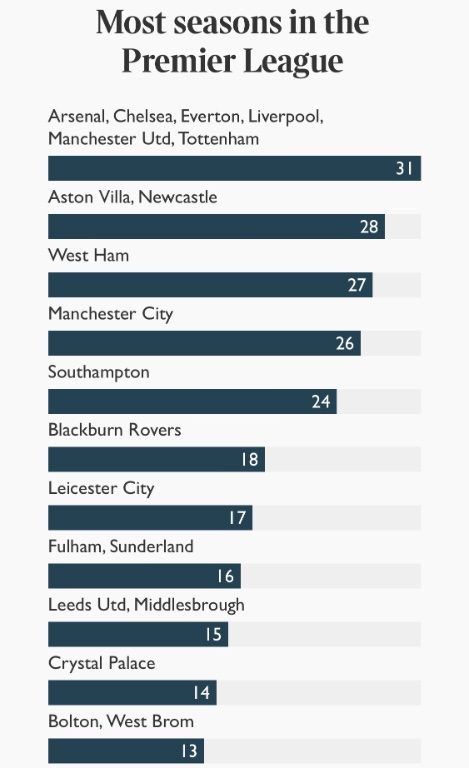This screenshot has height=768, width=469.
Task: Select the Aston Villa, Newcastle bar showing 28
Action: [x=216, y=227]
